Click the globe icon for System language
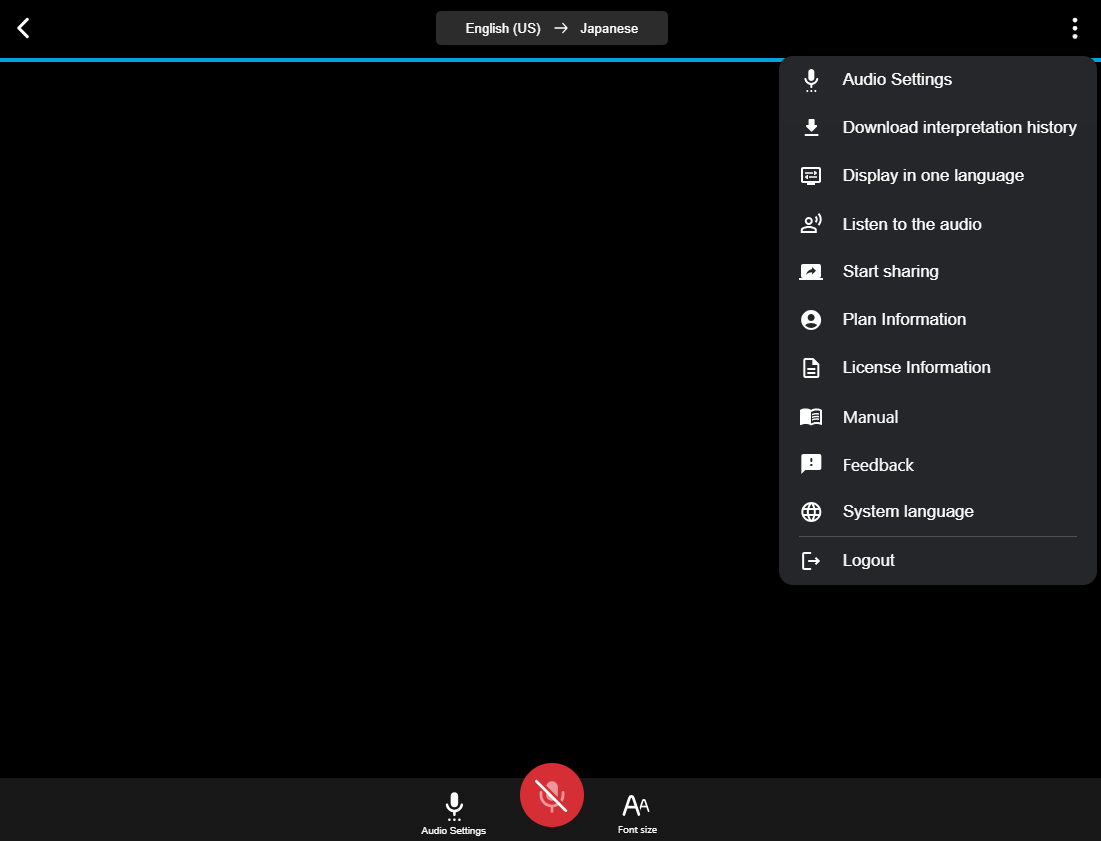The image size is (1101, 841). (811, 512)
